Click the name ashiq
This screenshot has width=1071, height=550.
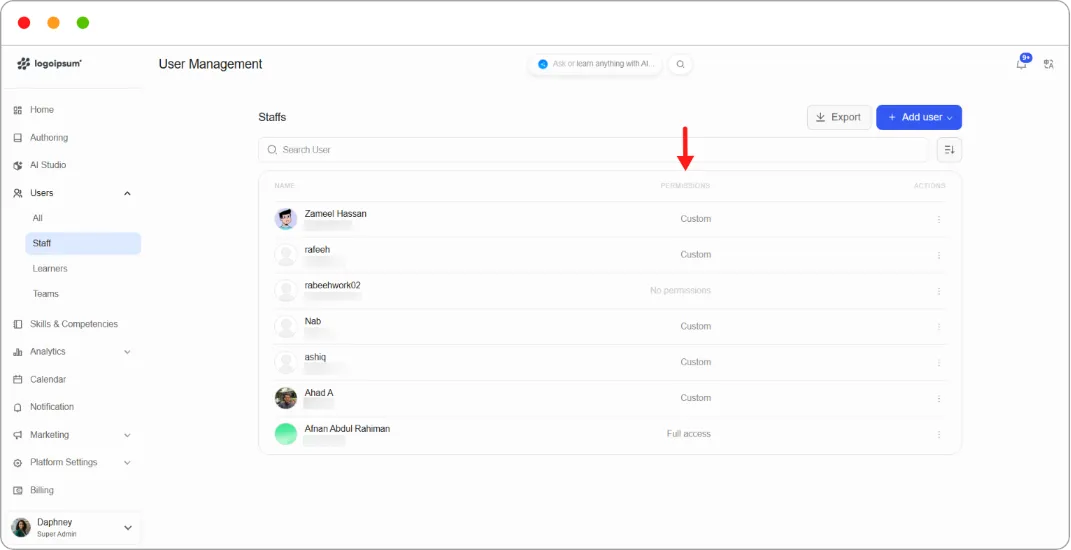pyautogui.click(x=315, y=357)
